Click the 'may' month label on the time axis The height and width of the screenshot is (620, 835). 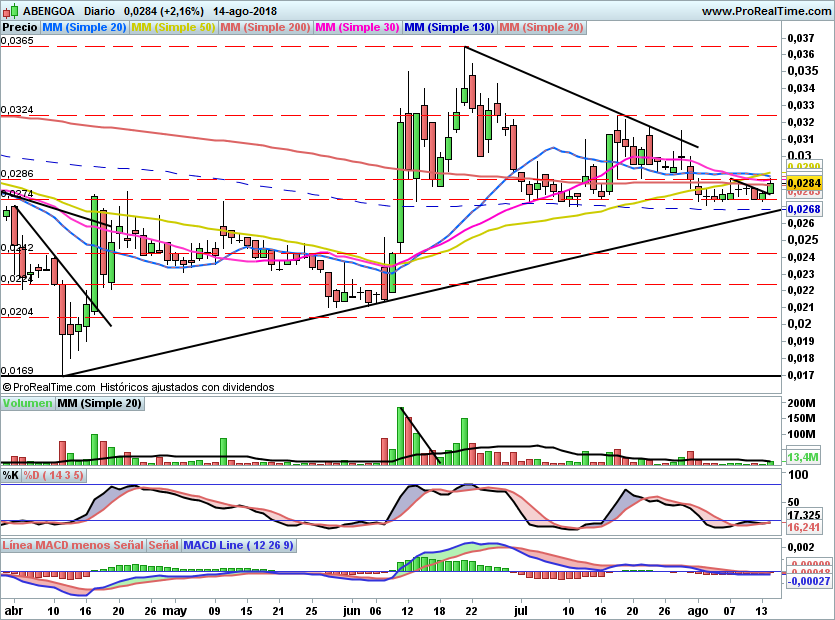pyautogui.click(x=175, y=611)
